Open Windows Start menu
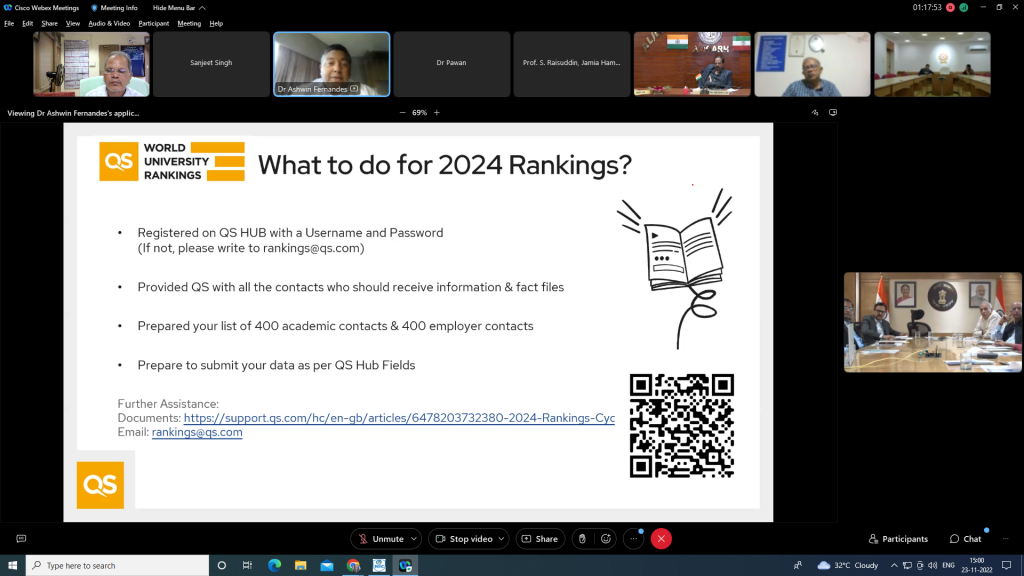The width and height of the screenshot is (1024, 576). click(x=12, y=566)
